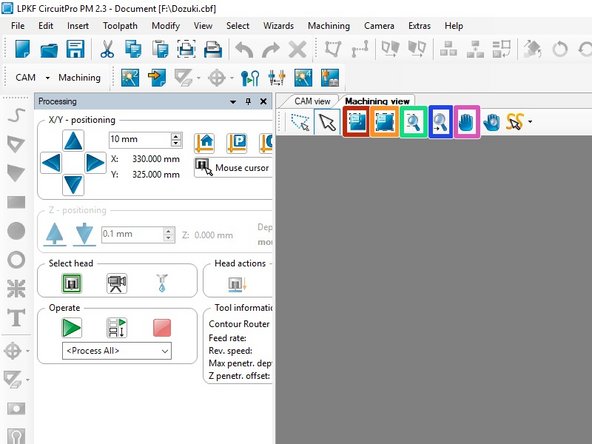
Task: Open print preview icon
Action: click(x=187, y=49)
